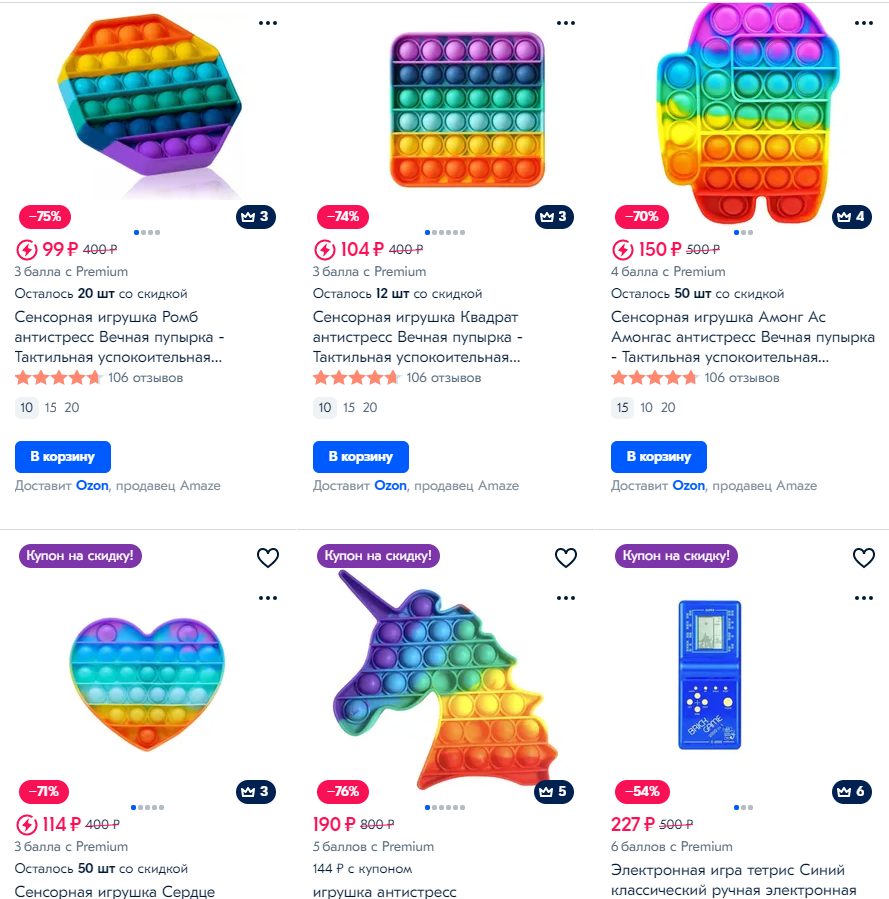Image resolution: width=889 pixels, height=899 pixels.
Task: Add Ромб sensory toy to cart
Action: (62, 456)
